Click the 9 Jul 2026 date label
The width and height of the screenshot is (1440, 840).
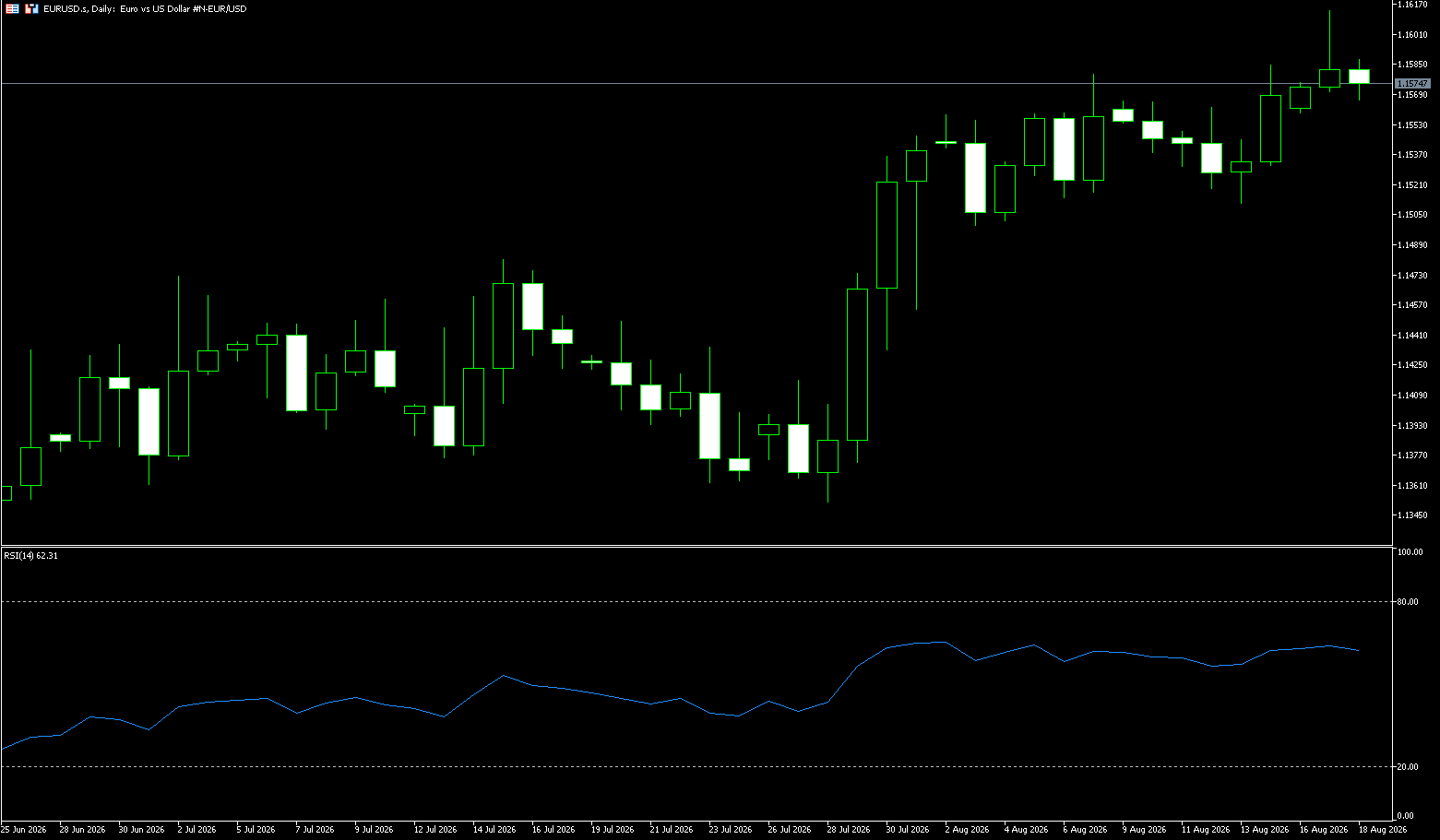[374, 830]
